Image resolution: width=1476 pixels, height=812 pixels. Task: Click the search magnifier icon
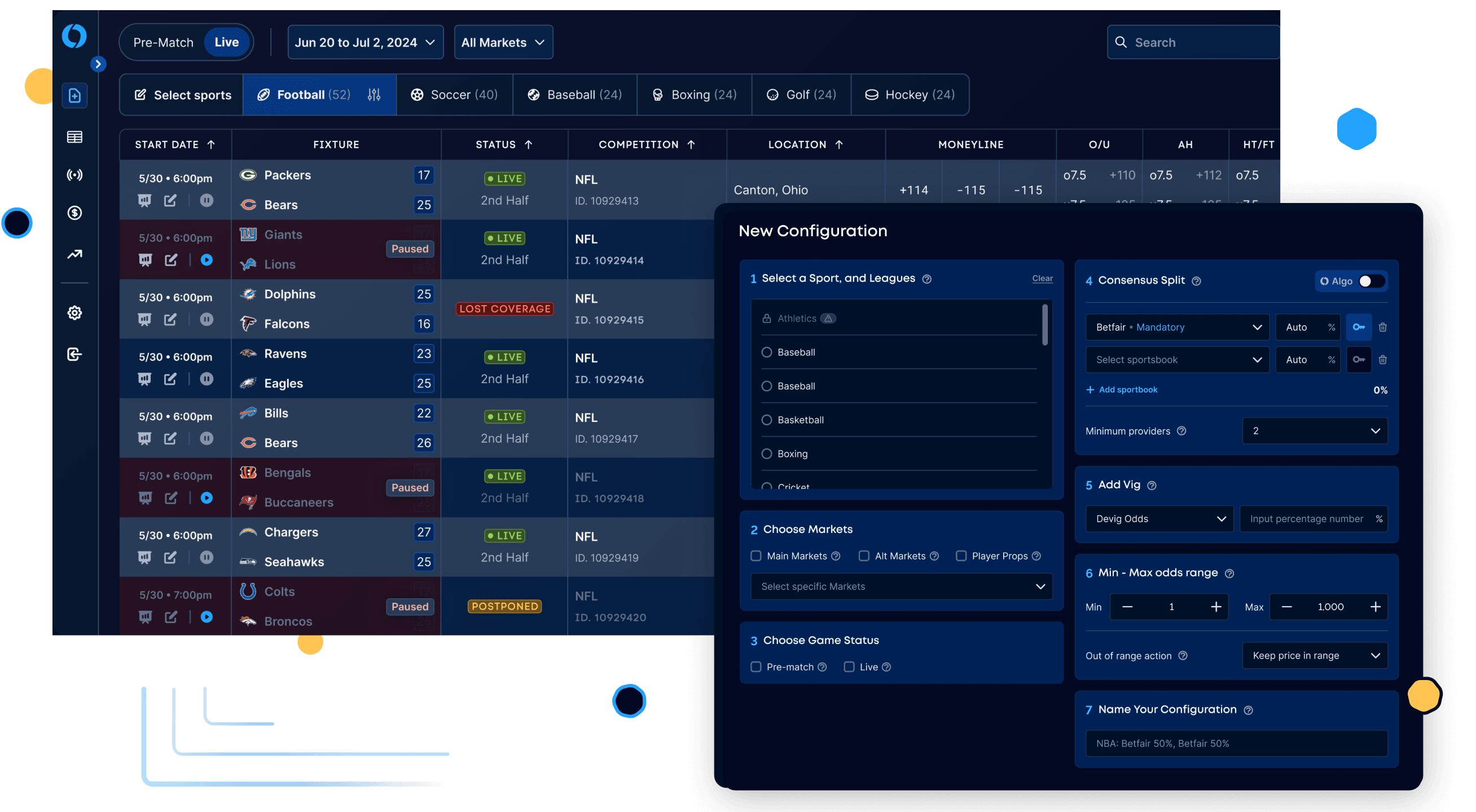coord(1121,42)
